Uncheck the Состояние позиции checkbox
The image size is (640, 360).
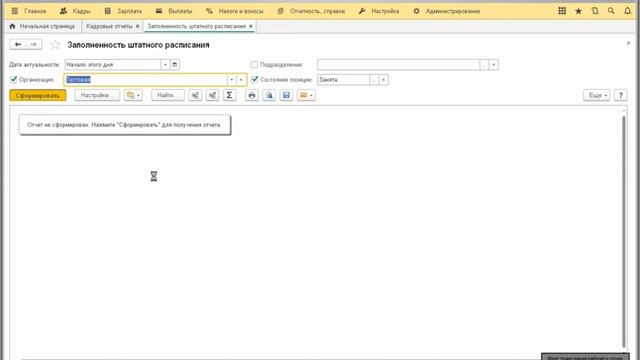[255, 79]
